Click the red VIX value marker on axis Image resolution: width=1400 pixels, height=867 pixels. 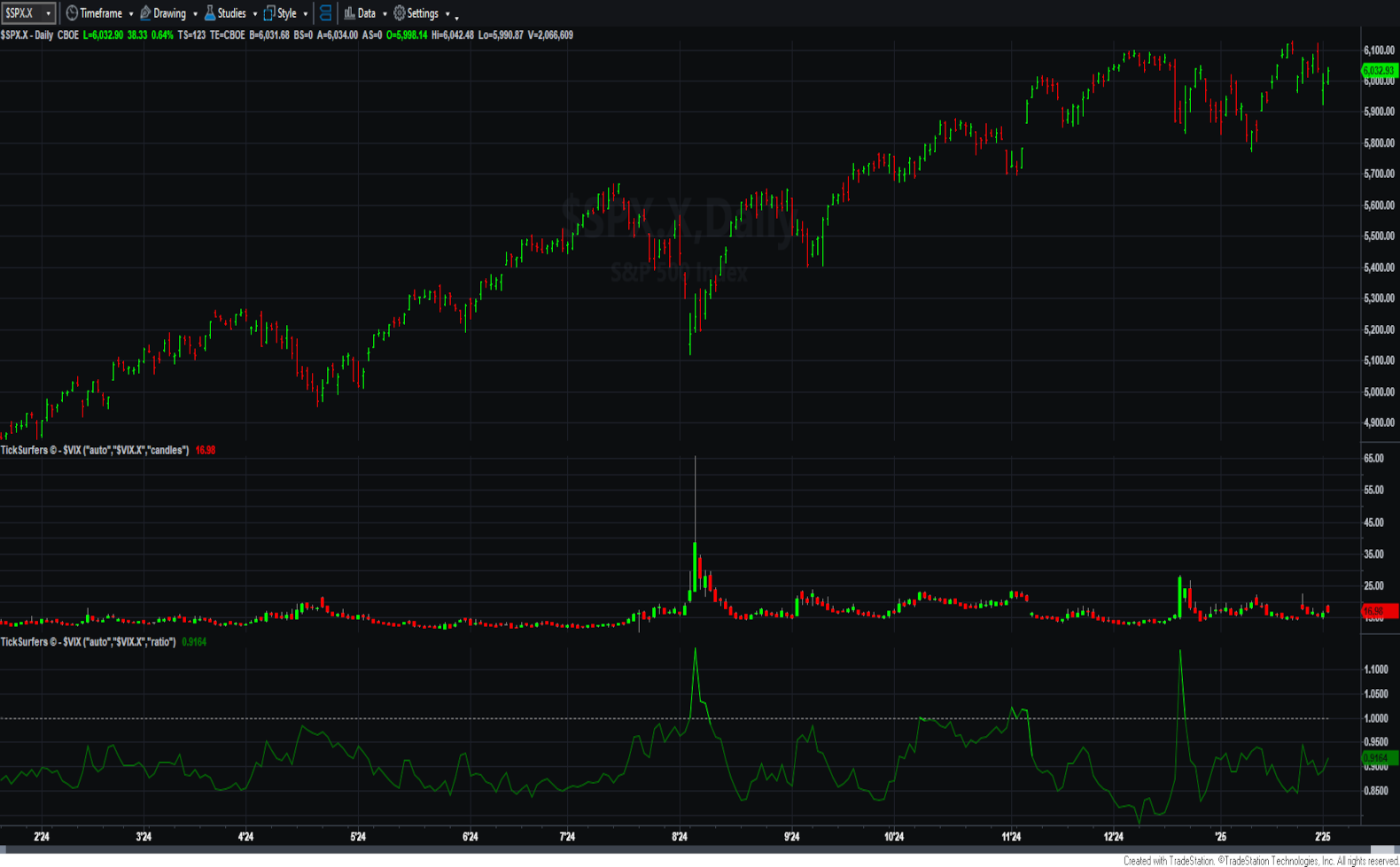click(x=1379, y=611)
